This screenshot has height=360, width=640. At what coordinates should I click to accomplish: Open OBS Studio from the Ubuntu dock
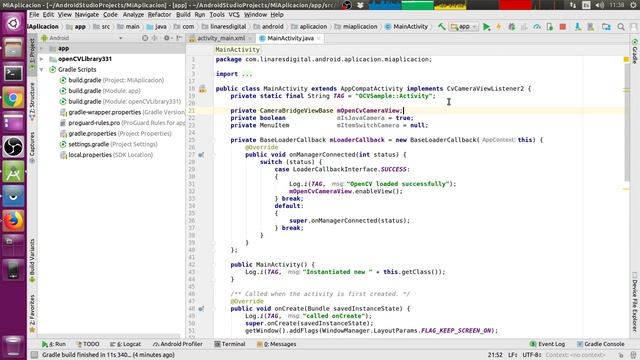pos(13,147)
